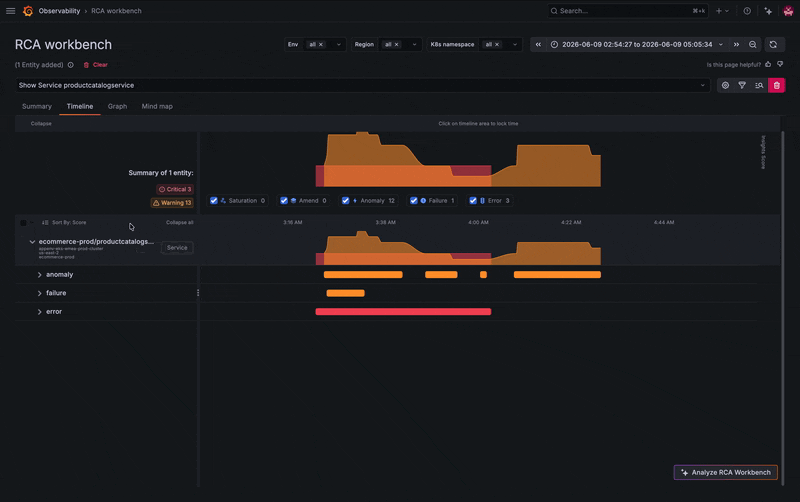Clear added entities with Clear button
The height and width of the screenshot is (502, 800).
[96, 65]
